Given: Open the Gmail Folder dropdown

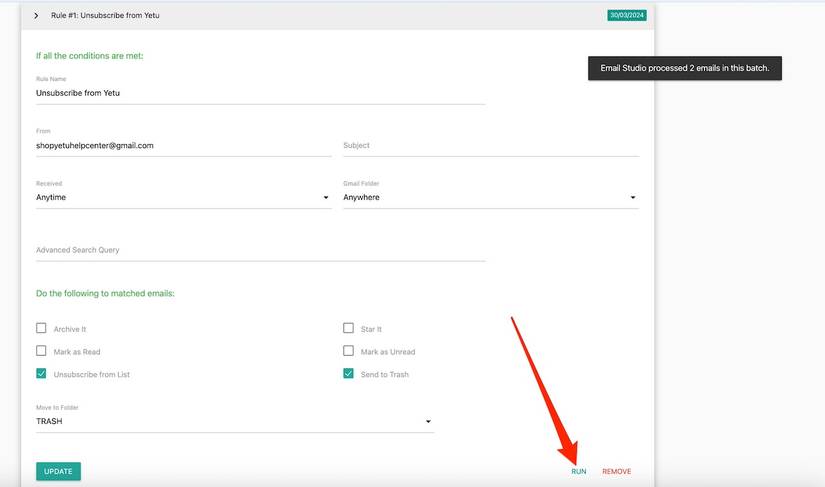Looking at the screenshot, I should tap(490, 198).
